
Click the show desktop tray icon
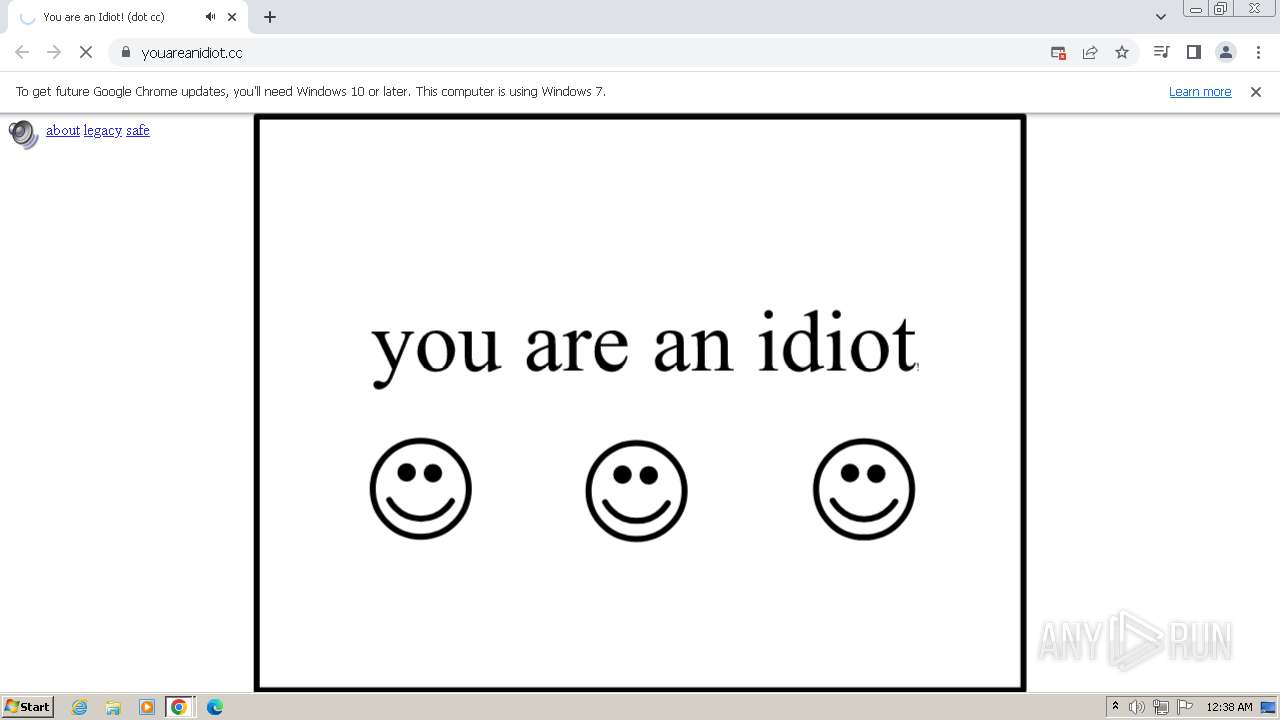tap(1269, 707)
